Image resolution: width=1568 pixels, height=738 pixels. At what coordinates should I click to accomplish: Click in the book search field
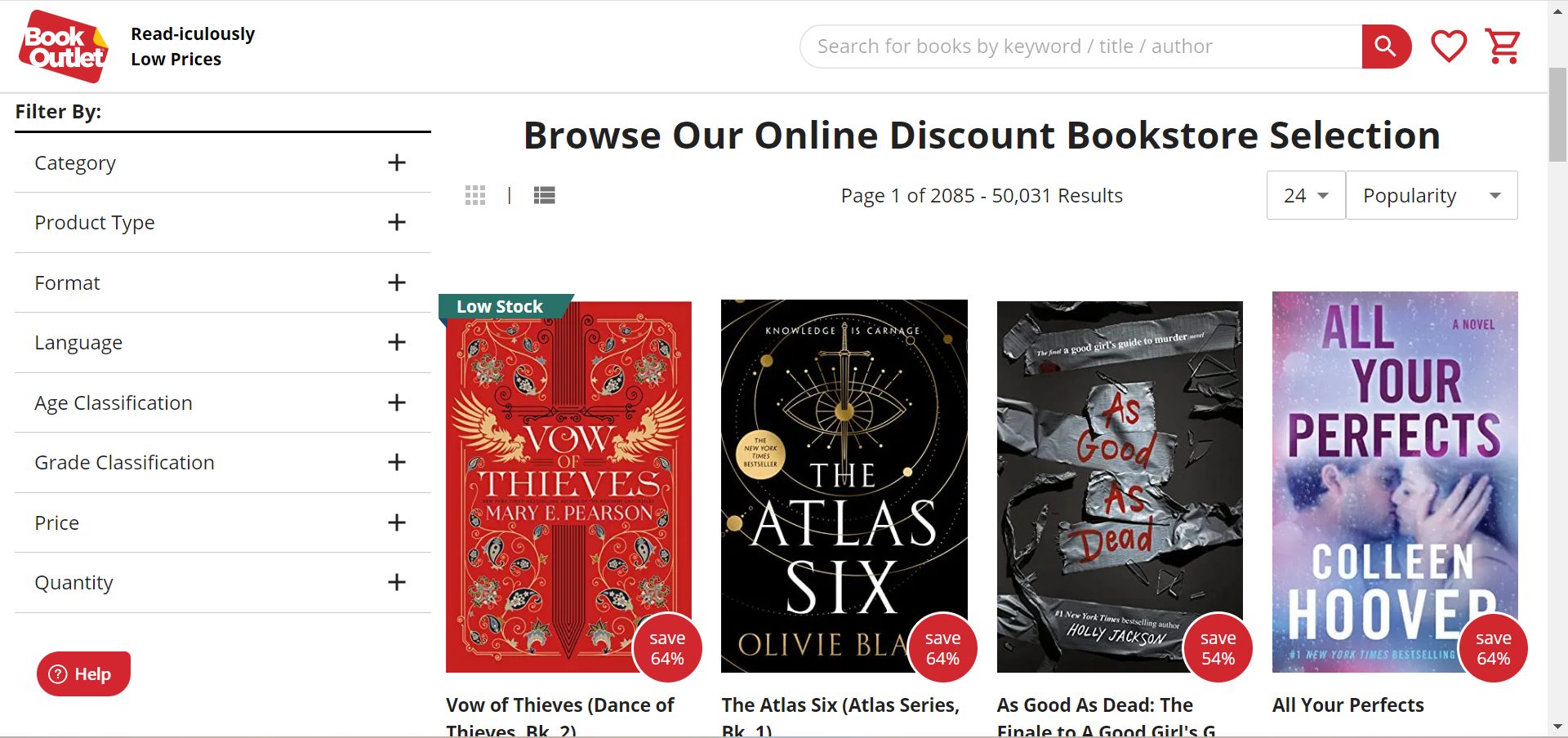[x=1078, y=47]
